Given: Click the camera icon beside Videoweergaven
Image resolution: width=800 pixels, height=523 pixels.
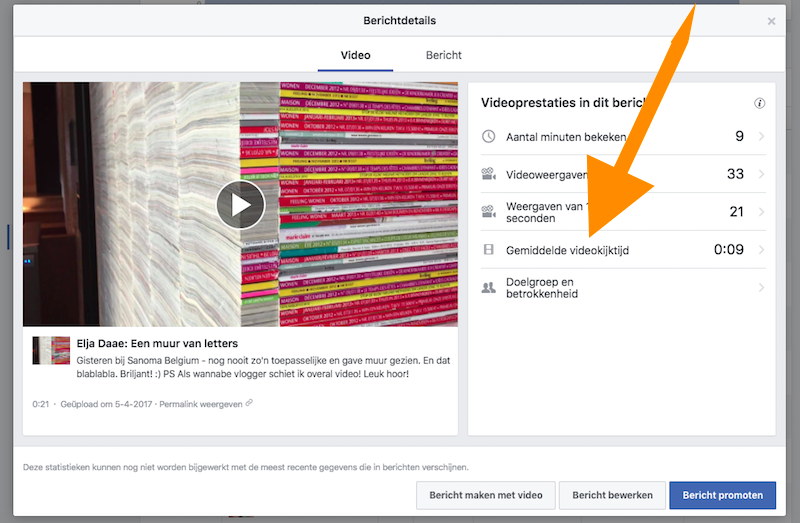Looking at the screenshot, I should pos(488,174).
